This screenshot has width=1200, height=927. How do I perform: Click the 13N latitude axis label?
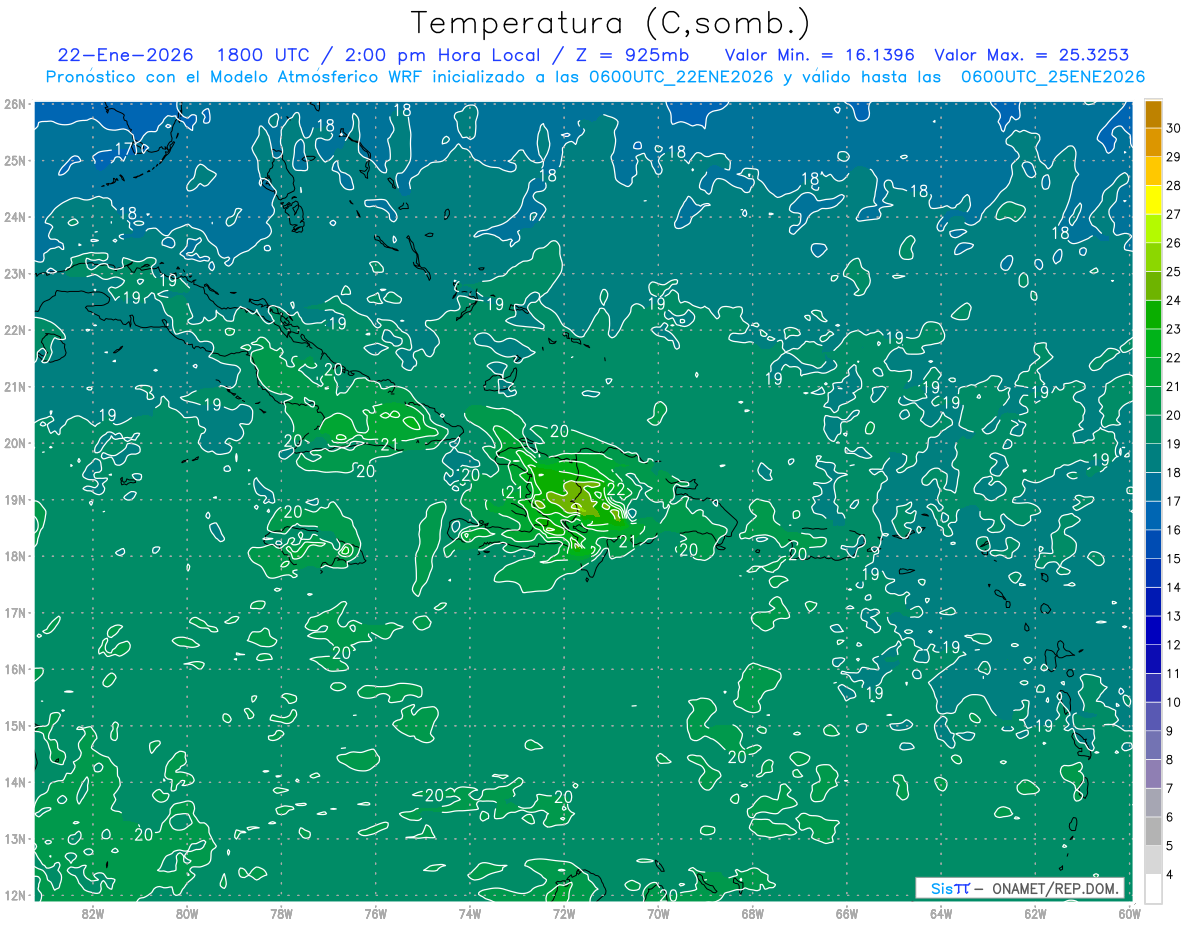[x=14, y=838]
